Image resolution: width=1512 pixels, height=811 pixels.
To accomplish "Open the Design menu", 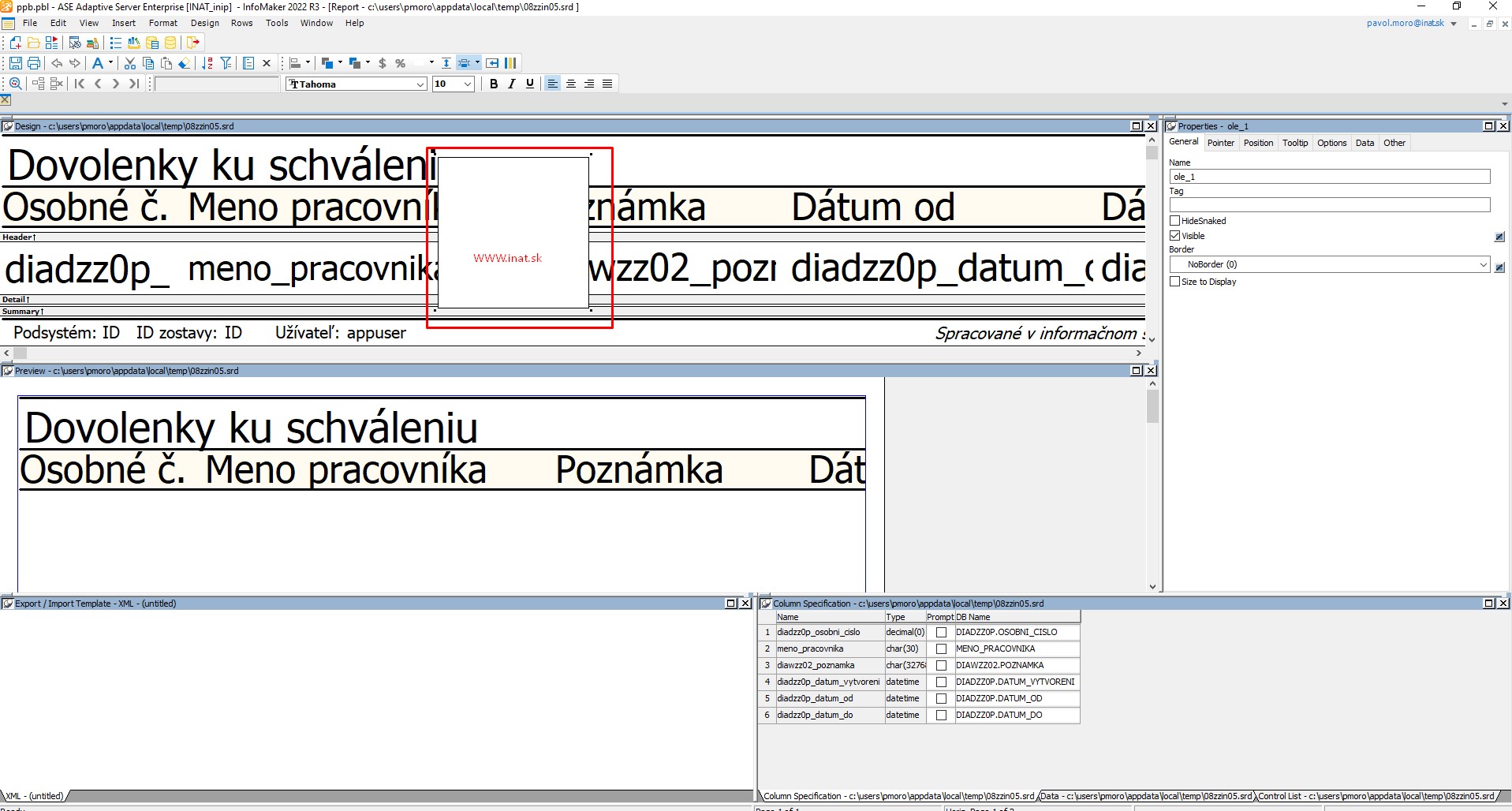I will [x=204, y=23].
